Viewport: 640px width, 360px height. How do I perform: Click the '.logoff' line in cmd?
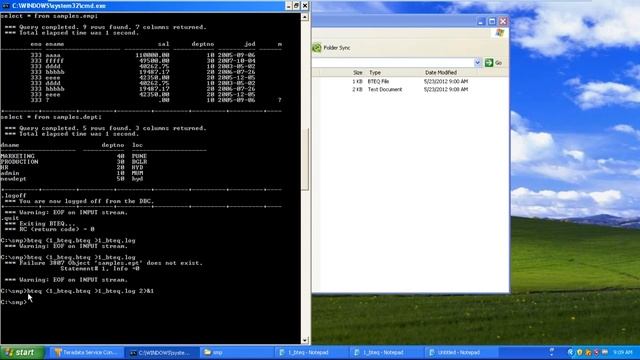click(14, 196)
